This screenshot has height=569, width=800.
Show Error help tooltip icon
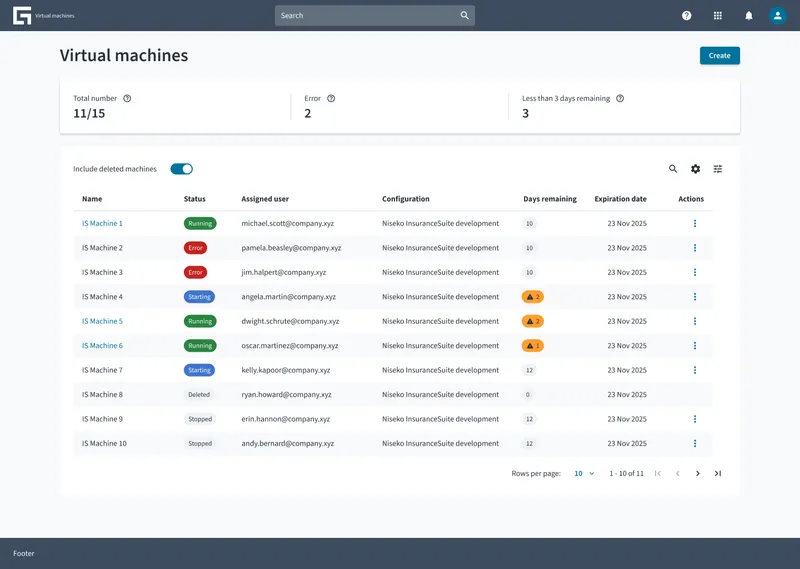[331, 98]
